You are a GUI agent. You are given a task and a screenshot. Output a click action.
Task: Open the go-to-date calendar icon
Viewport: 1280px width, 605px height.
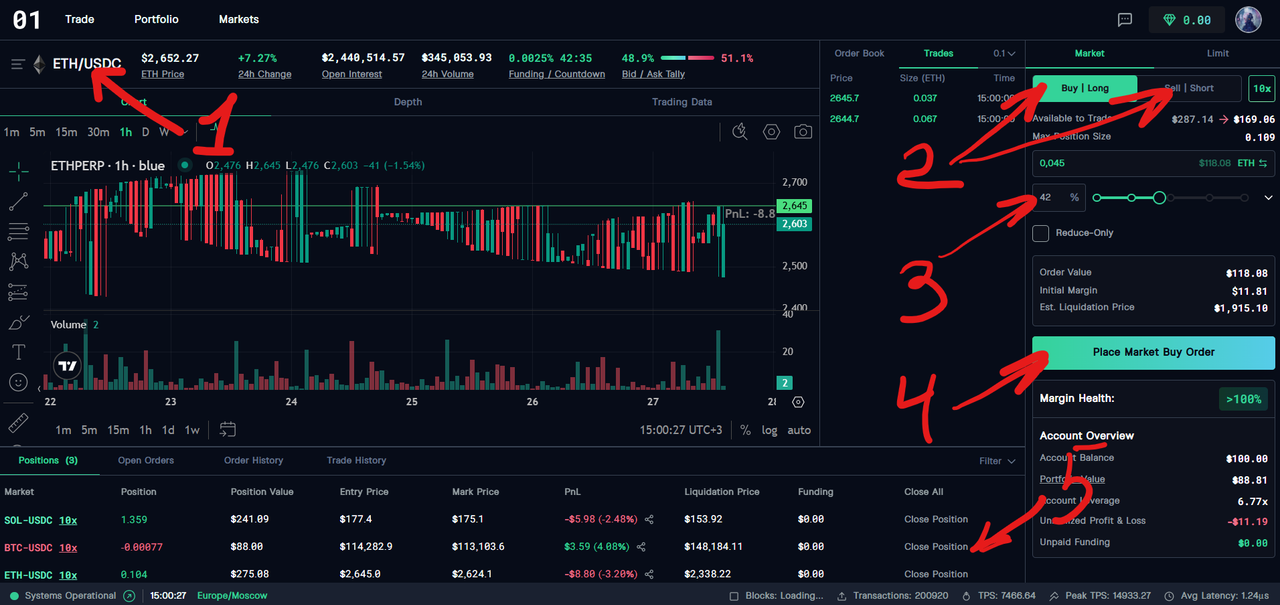click(x=228, y=430)
